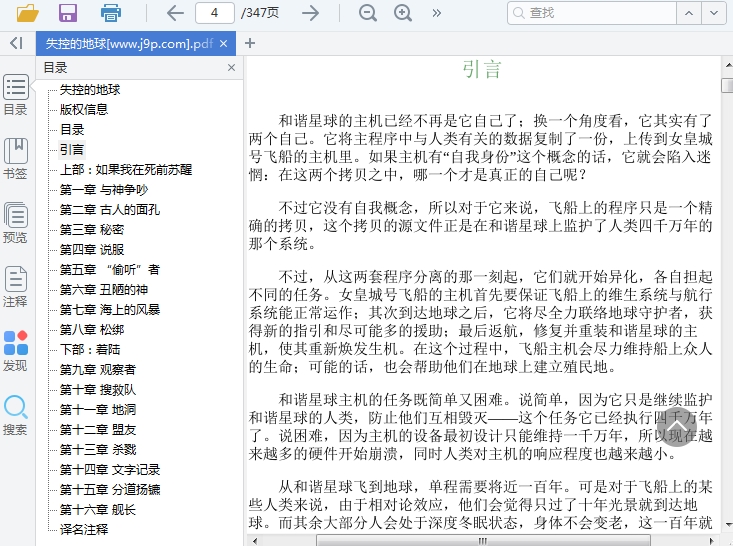Click the horizontal scrollbar right arrow

coord(712,541)
